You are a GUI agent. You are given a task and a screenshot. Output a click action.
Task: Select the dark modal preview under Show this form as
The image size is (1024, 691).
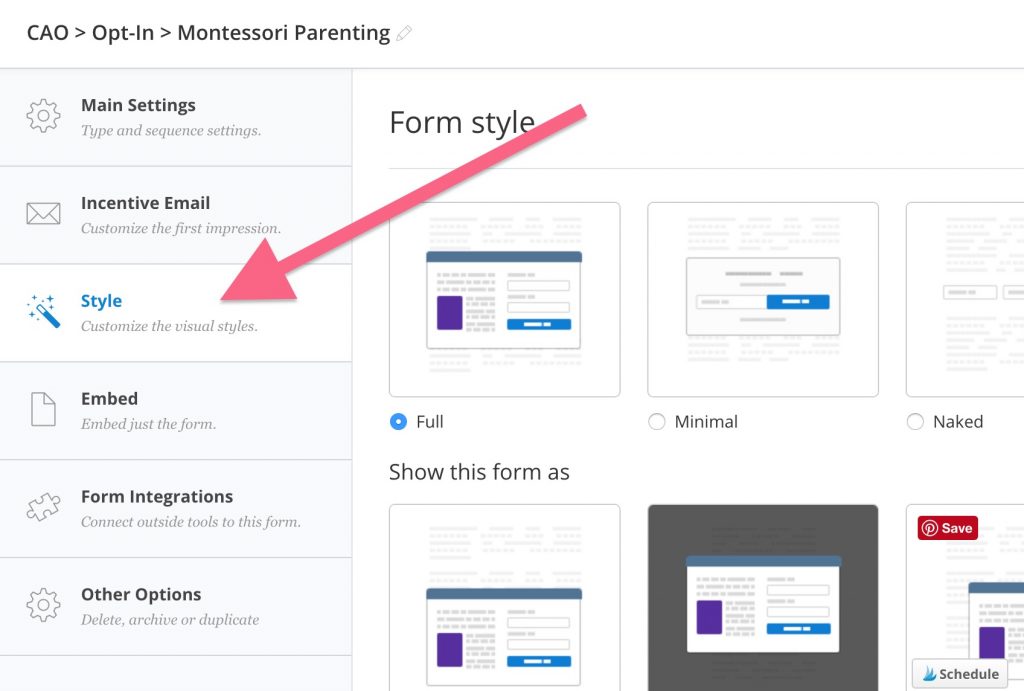(x=762, y=595)
